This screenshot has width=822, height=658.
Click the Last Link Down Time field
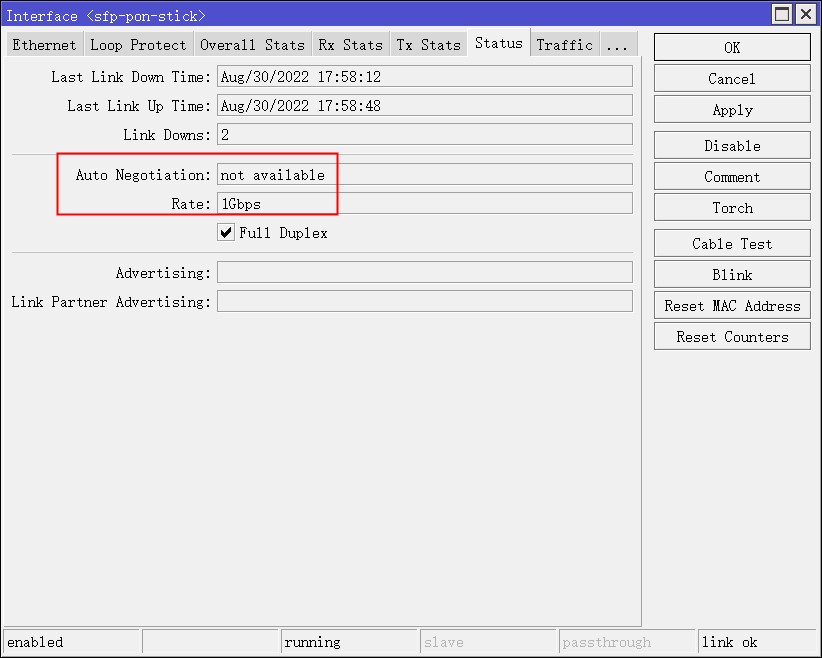click(x=425, y=77)
